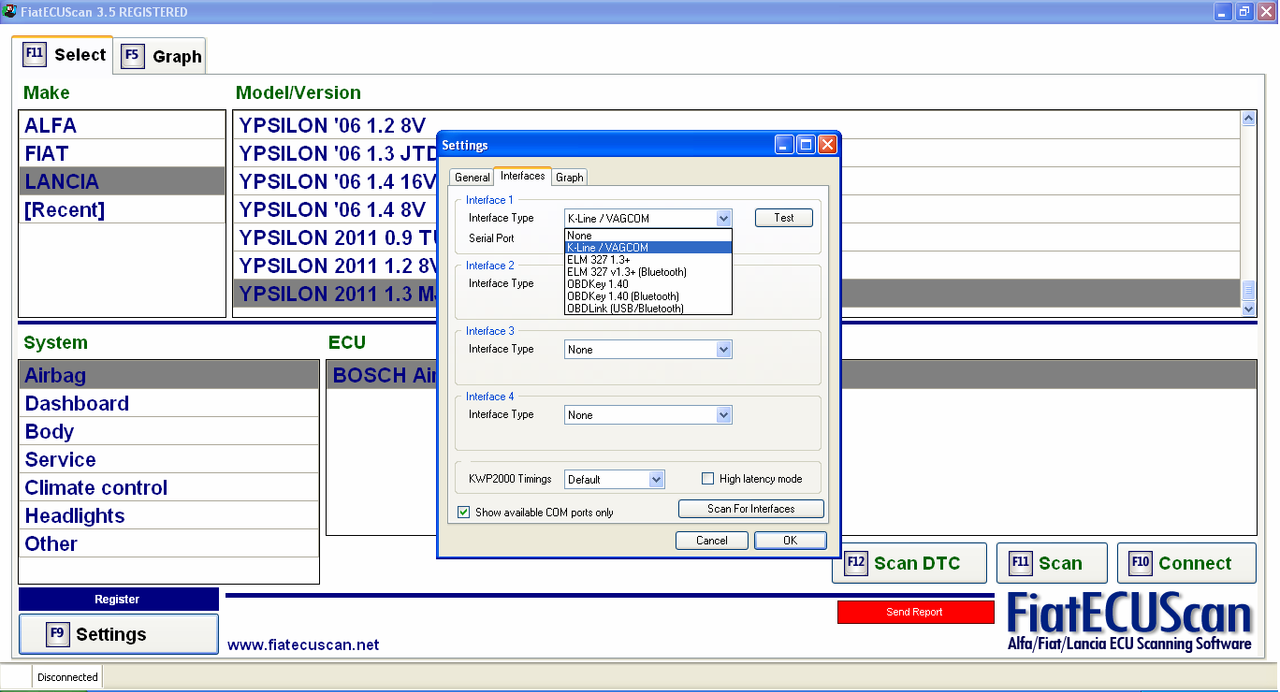Open General tab in Settings dialog

[472, 177]
